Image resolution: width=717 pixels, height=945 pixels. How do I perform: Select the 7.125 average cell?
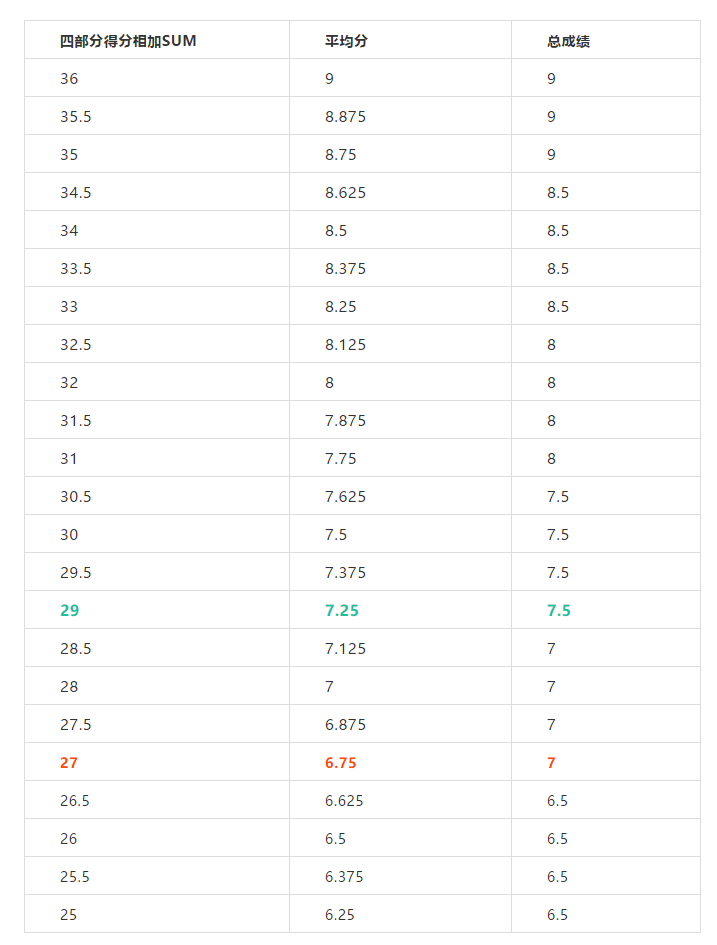point(400,648)
